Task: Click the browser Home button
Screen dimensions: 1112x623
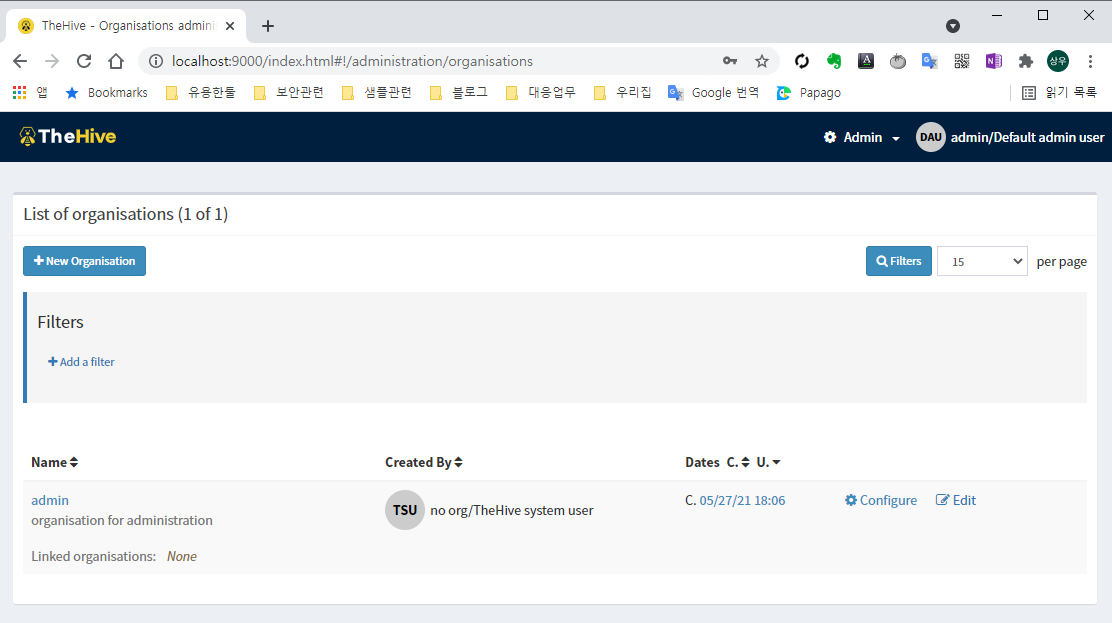Action: tap(116, 61)
